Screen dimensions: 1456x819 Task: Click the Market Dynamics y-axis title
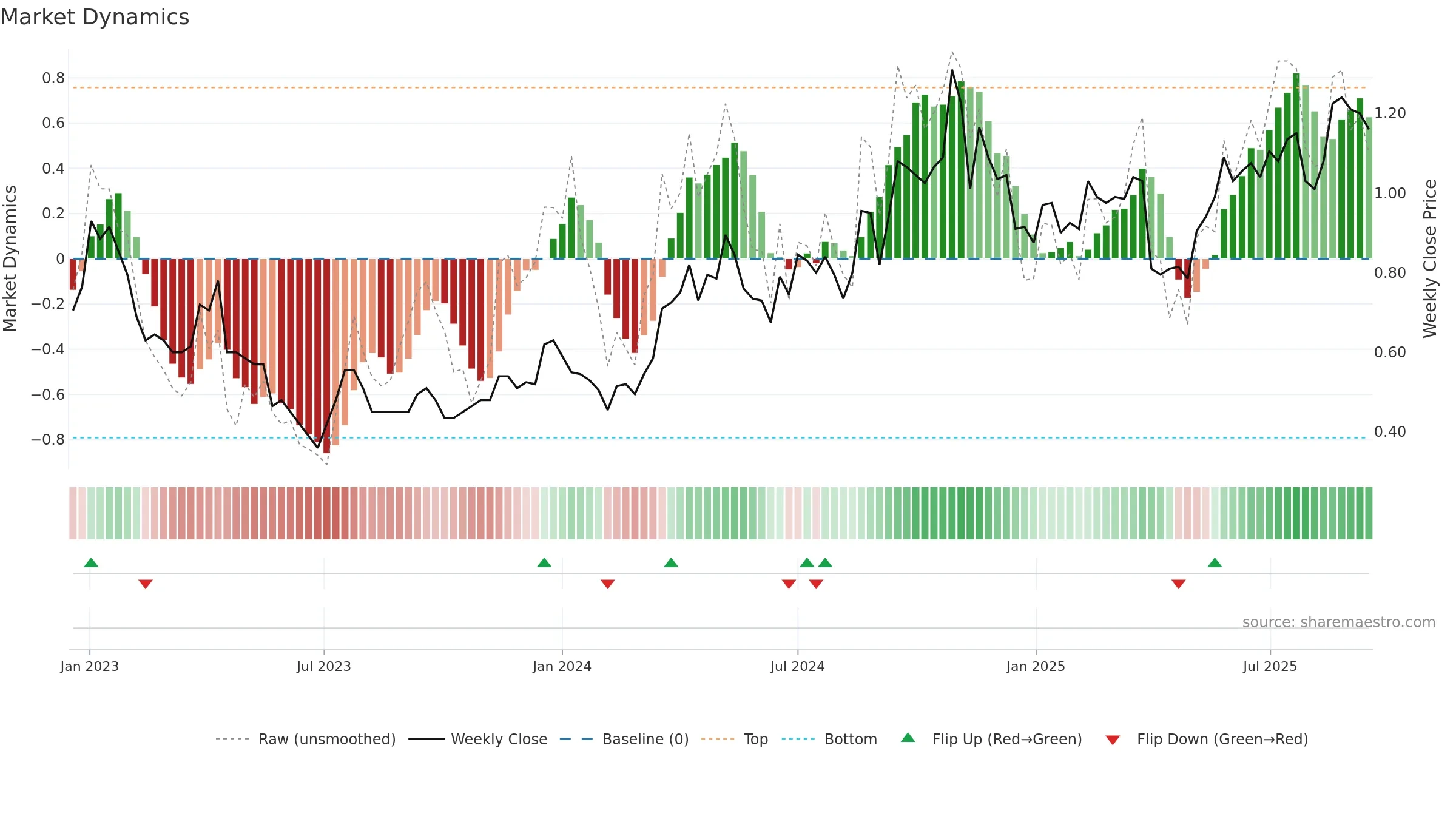click(10, 258)
